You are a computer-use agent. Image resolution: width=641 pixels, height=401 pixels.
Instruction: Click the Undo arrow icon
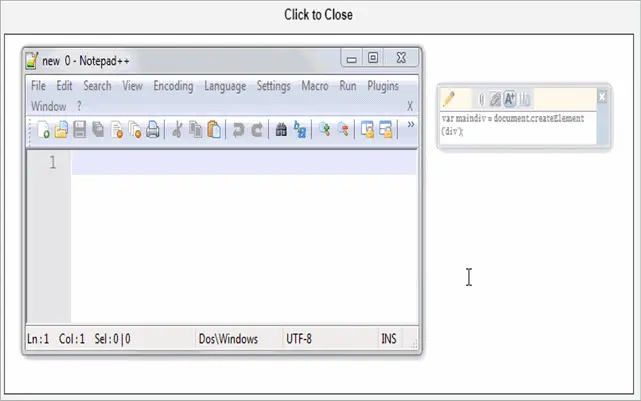coord(238,130)
